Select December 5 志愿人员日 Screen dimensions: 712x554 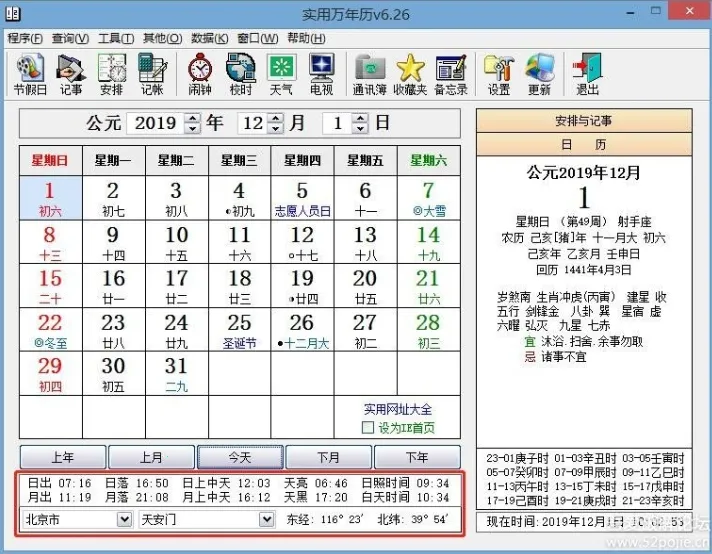[302, 198]
